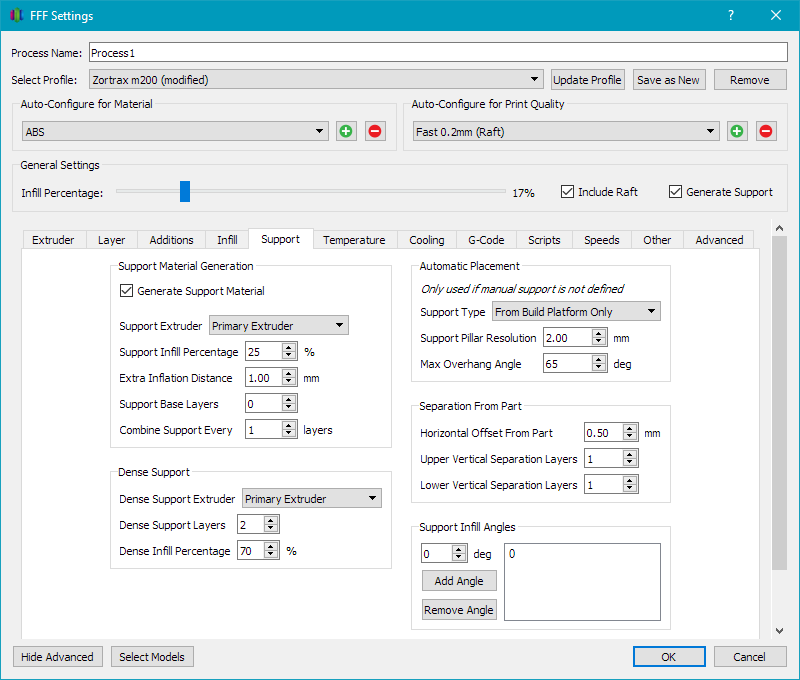Switch to the Additions tab
Viewport: 800px width, 680px height.
(x=171, y=240)
